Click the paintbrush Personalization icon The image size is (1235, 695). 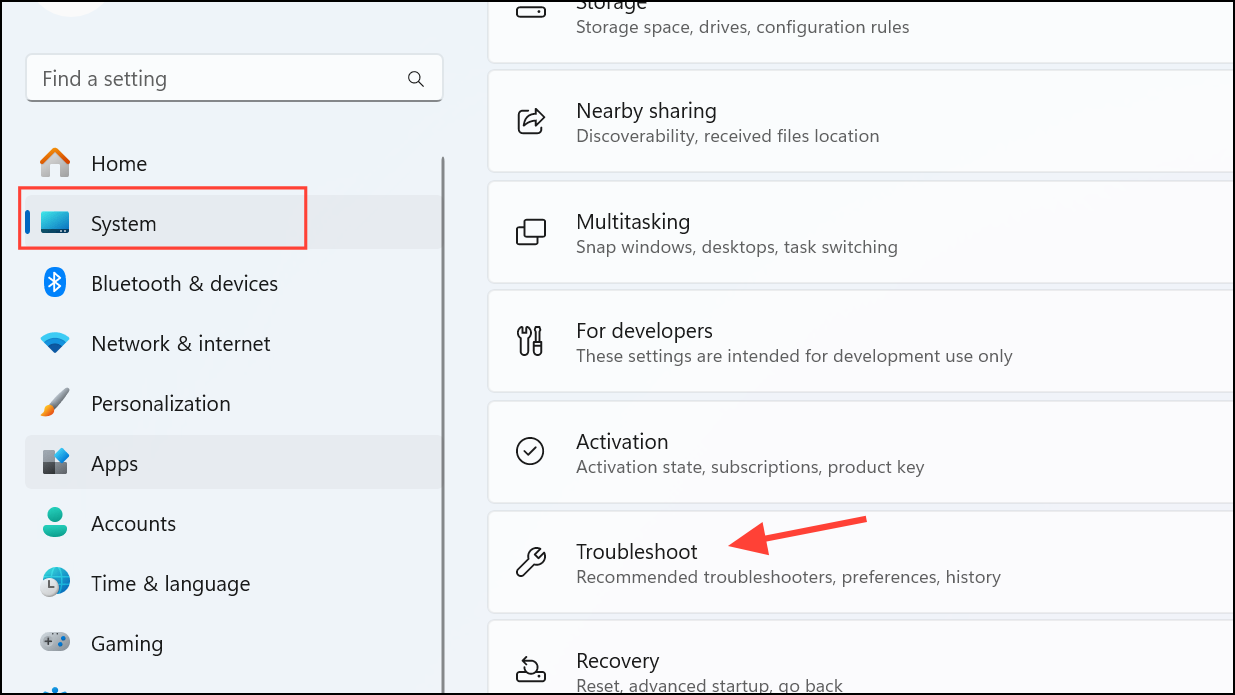54,403
